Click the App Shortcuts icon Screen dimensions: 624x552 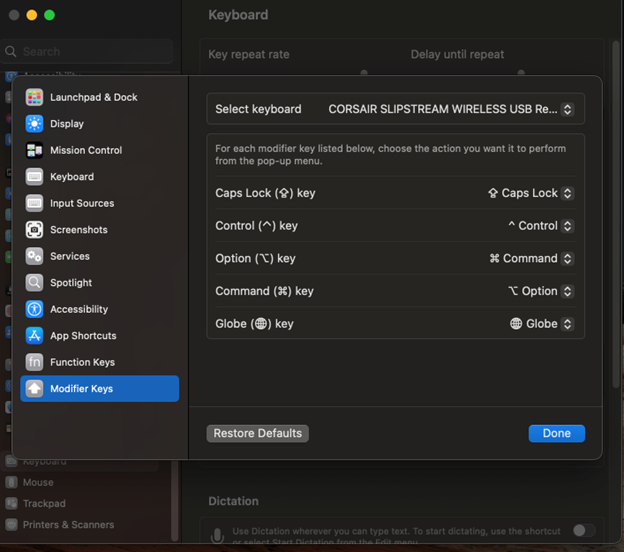(34, 336)
